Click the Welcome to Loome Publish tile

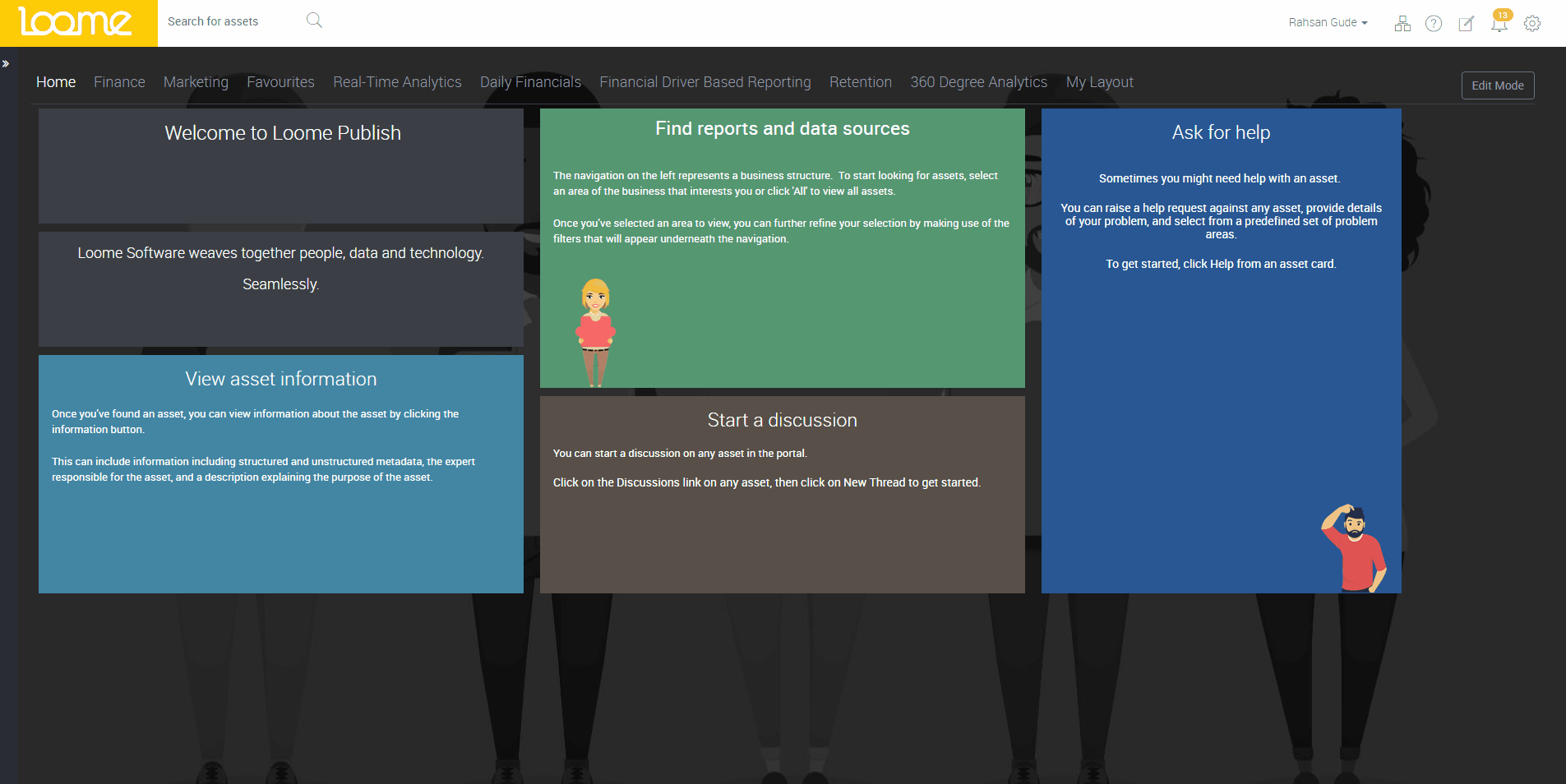coord(281,166)
